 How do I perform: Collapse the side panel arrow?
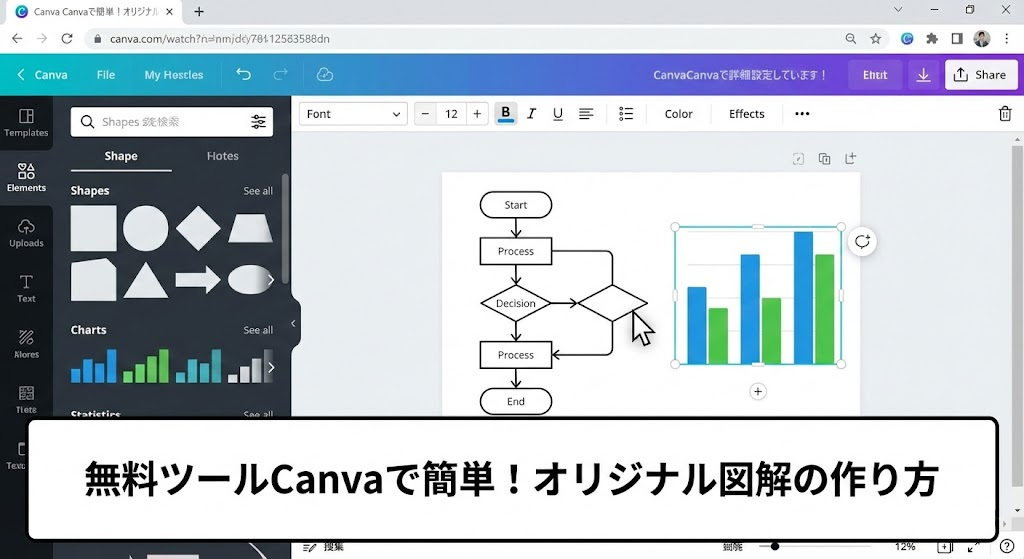(x=293, y=323)
